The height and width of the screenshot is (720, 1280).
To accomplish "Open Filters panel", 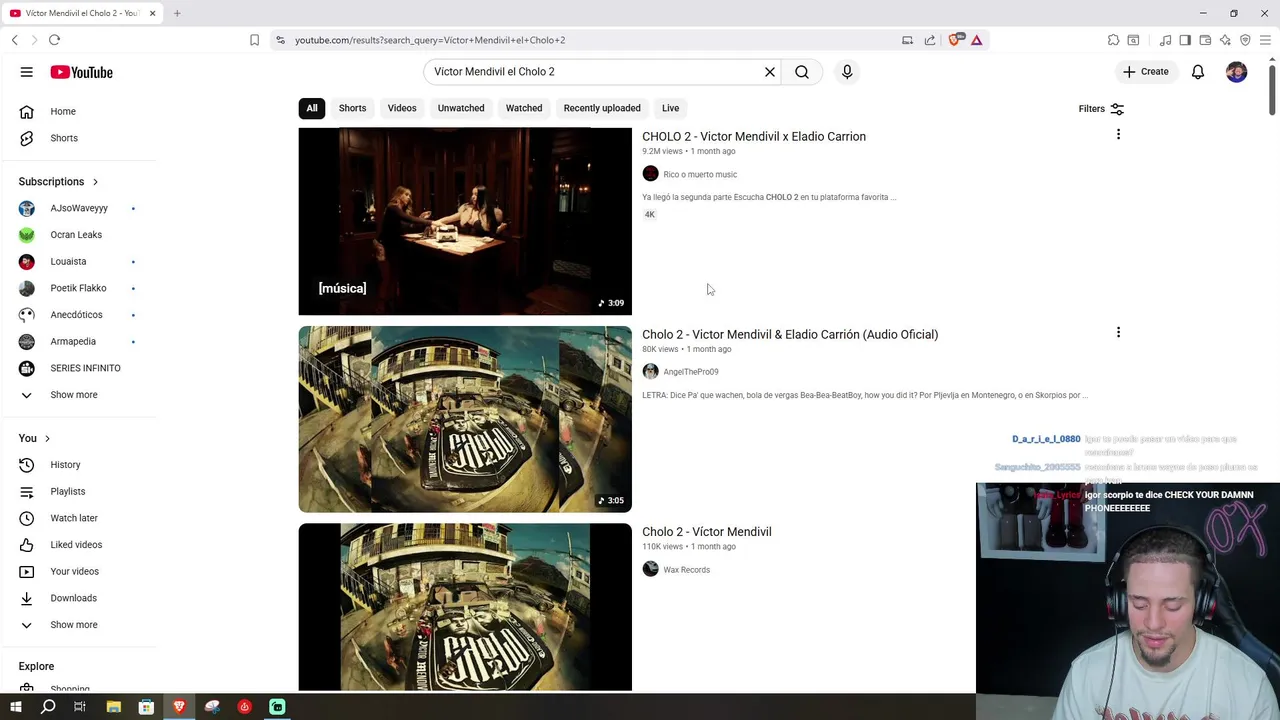I will pyautogui.click(x=1101, y=109).
